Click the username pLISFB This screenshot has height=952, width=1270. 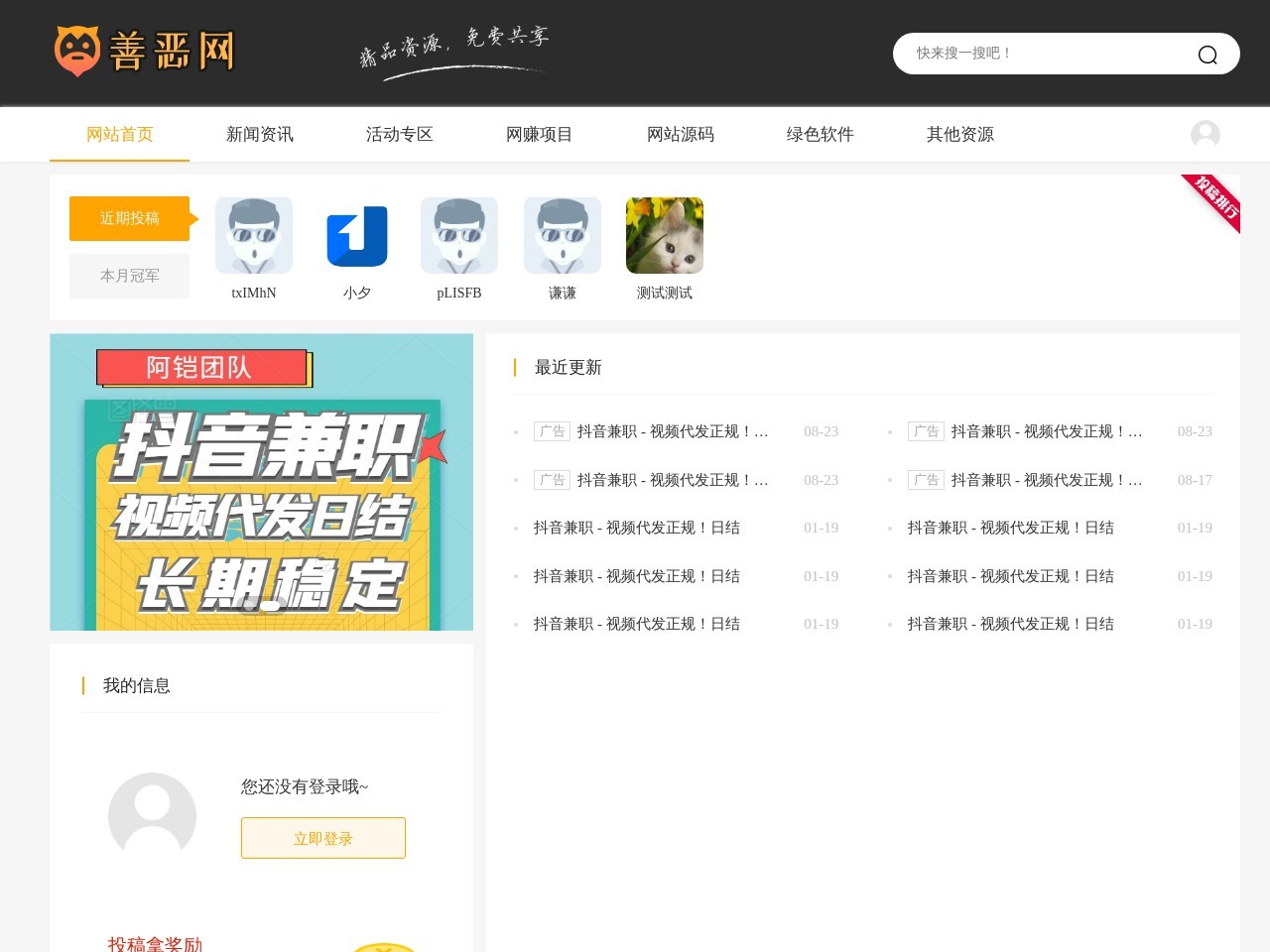(459, 293)
